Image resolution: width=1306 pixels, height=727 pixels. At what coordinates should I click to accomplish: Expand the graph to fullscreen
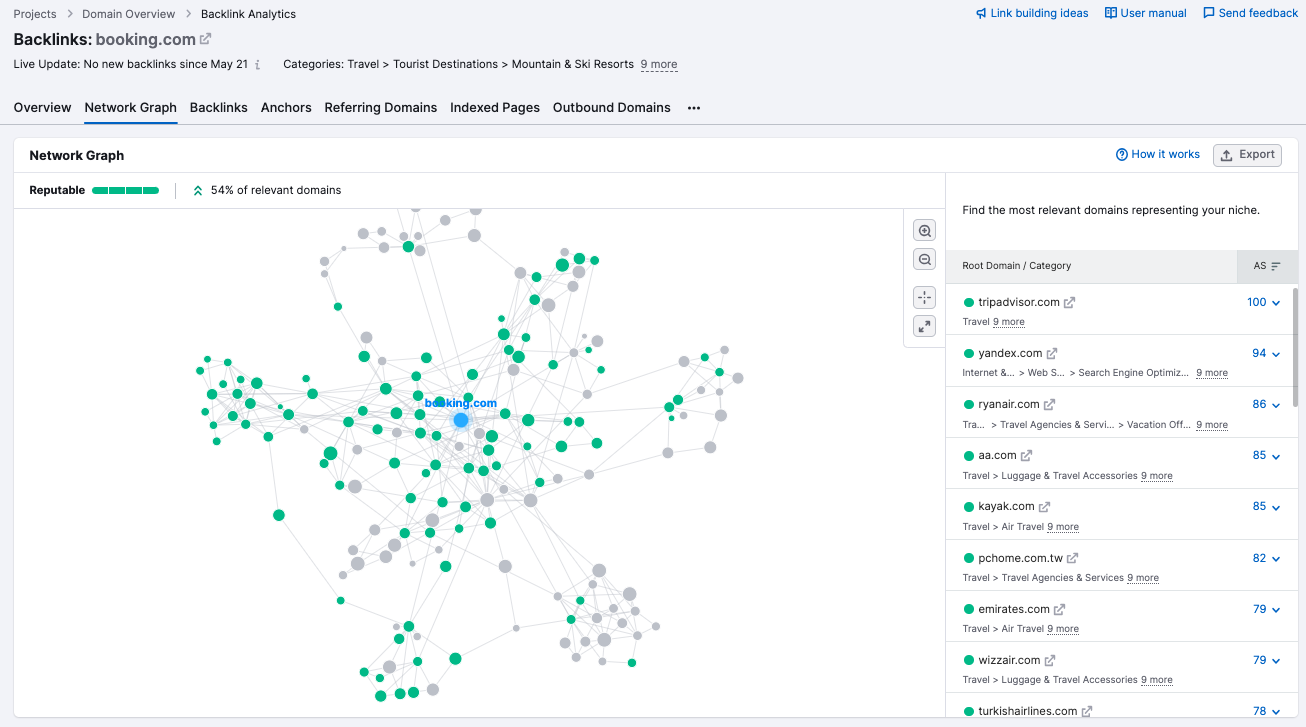(924, 326)
